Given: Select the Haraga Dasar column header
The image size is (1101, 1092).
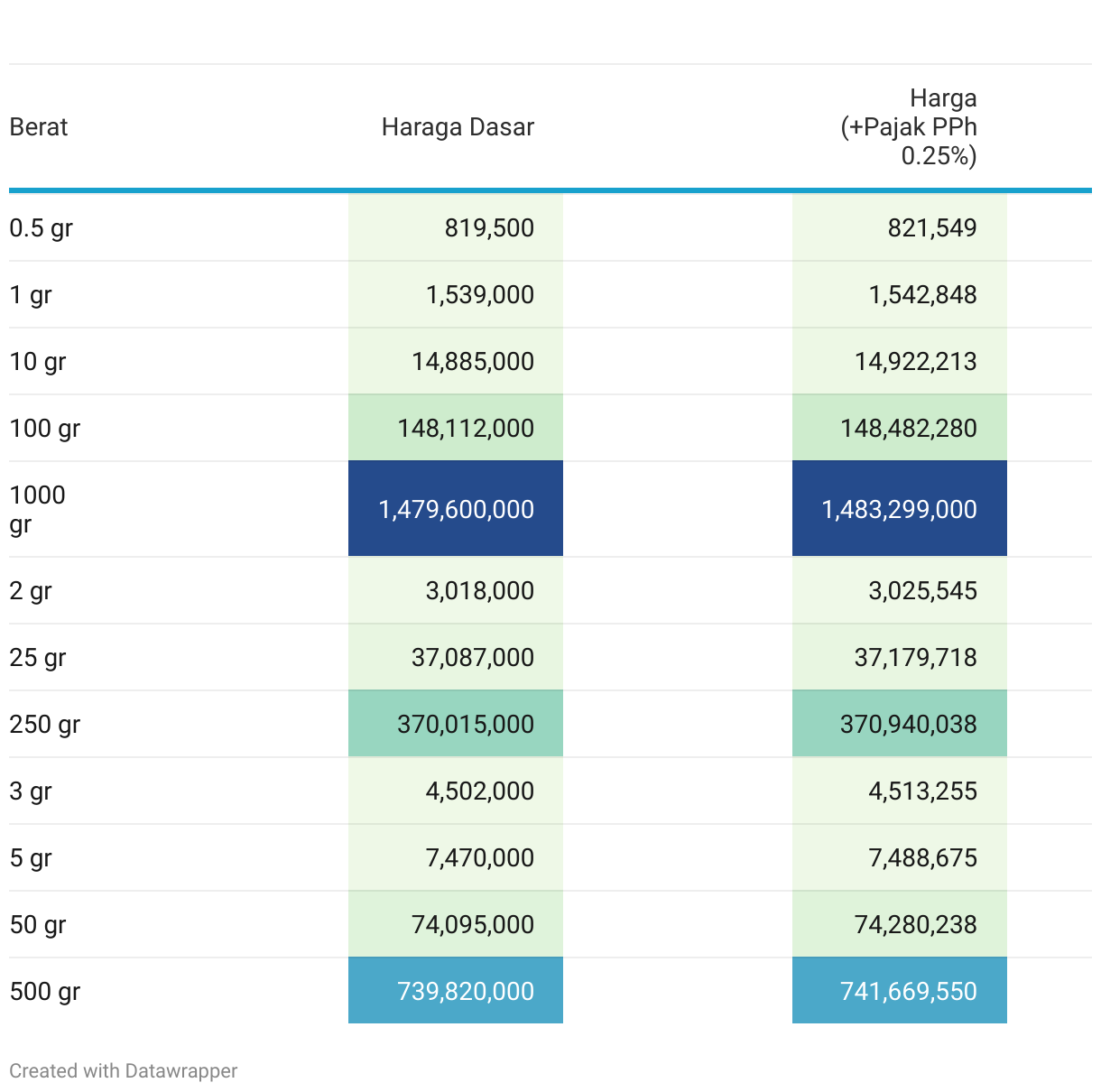Looking at the screenshot, I should coord(458,127).
